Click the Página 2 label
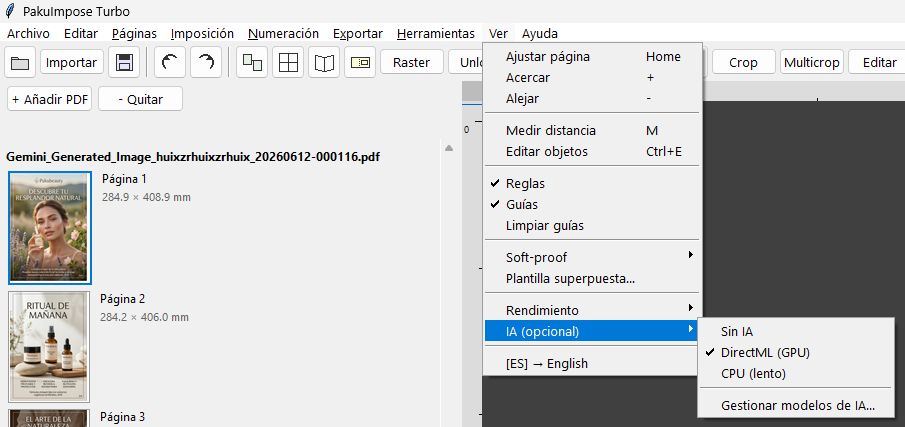 (x=122, y=299)
